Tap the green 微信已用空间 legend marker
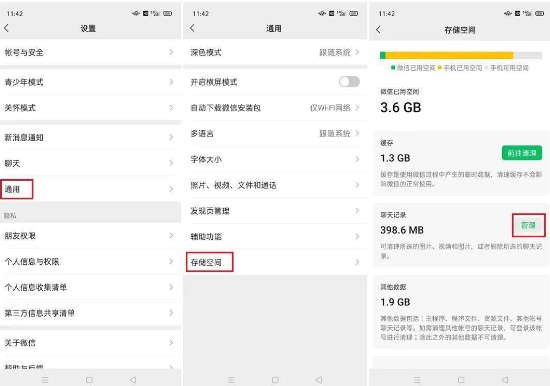Screen dimensions: 550x386 coord(393,68)
